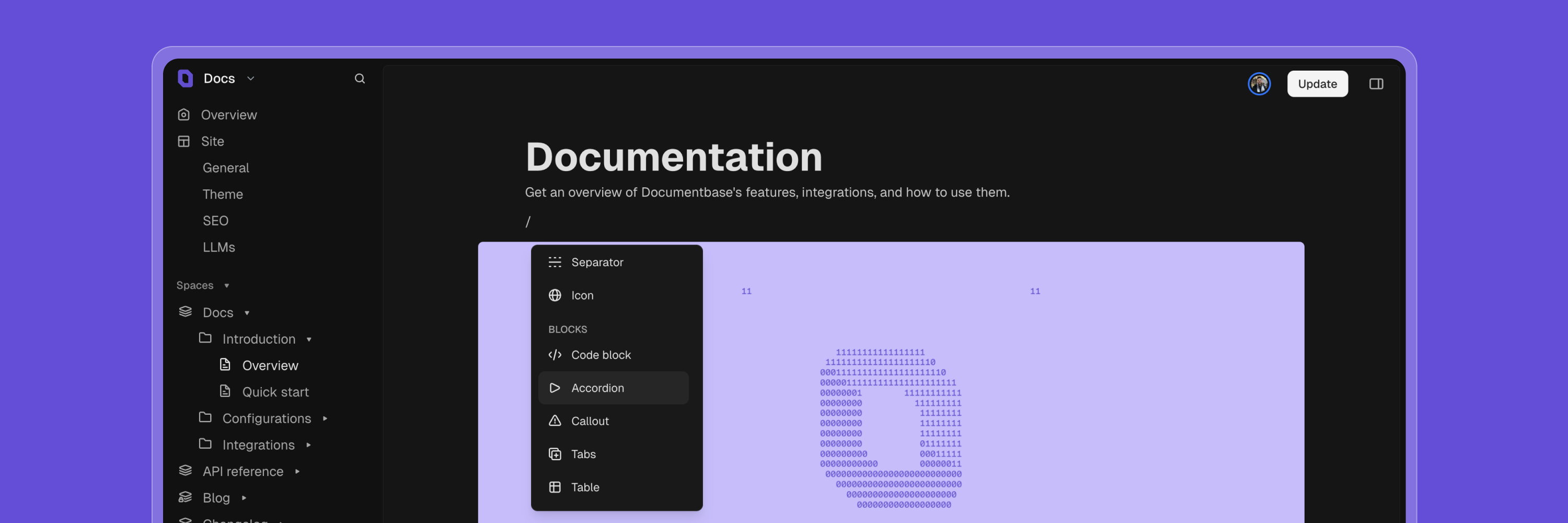Open the Theme settings link

(222, 194)
